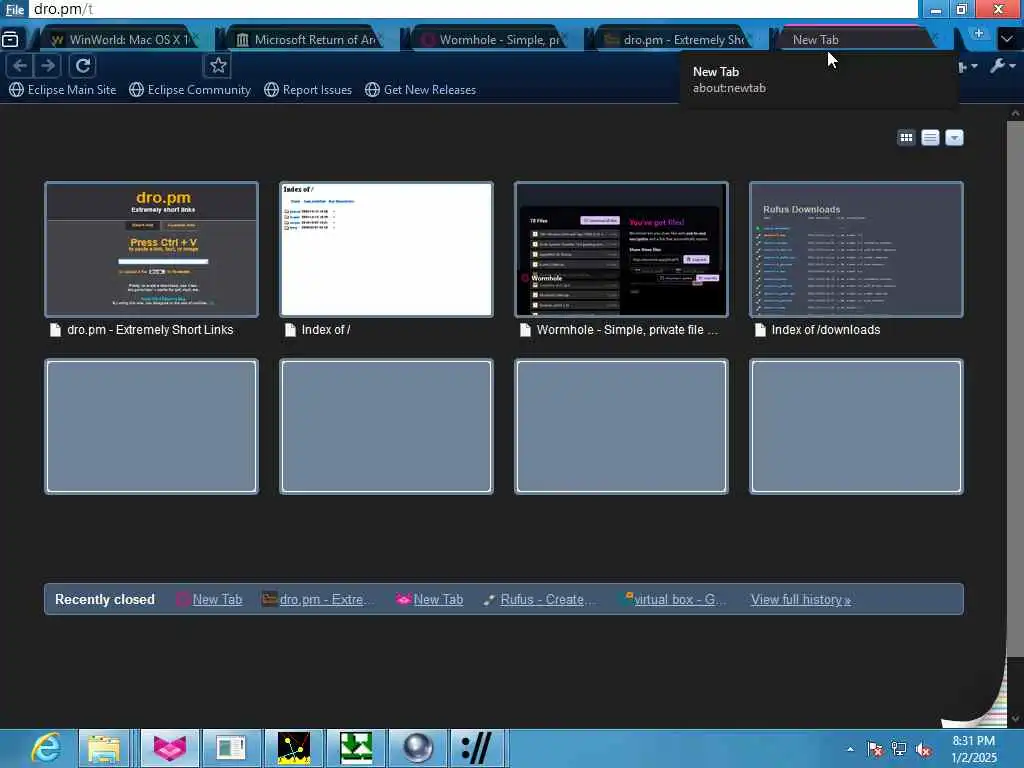
Task: Open the Eclipse Main Site bookmark
Action: [63, 89]
